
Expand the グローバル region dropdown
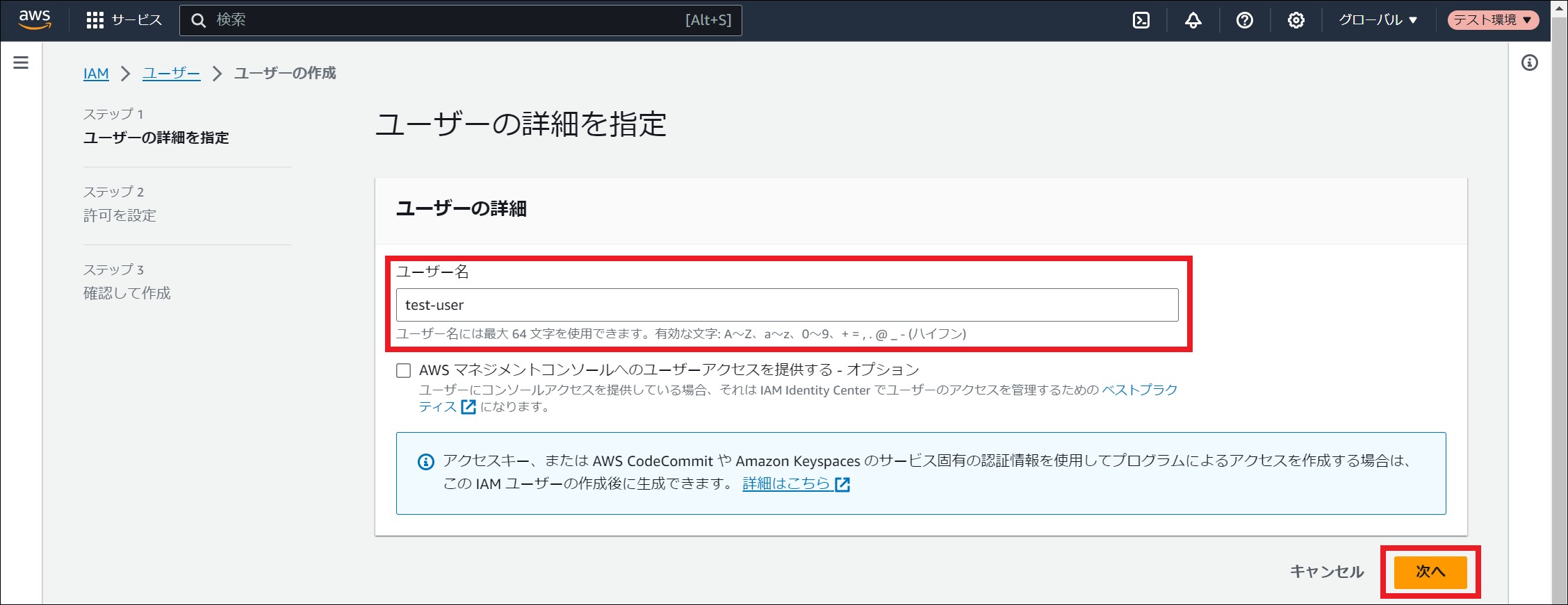coord(1378,20)
